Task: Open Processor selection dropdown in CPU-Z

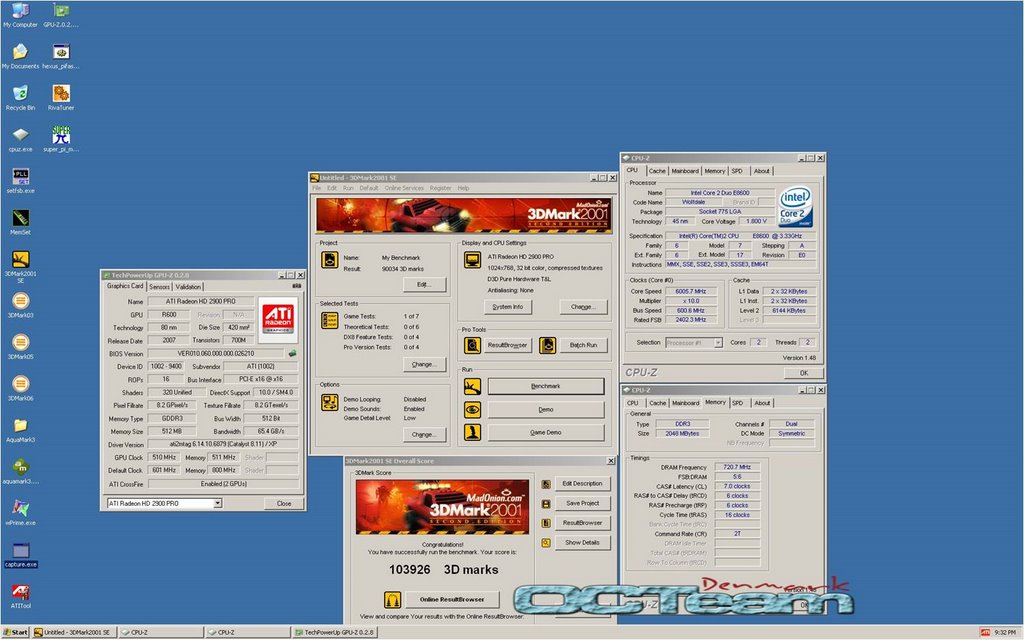Action: [x=718, y=343]
